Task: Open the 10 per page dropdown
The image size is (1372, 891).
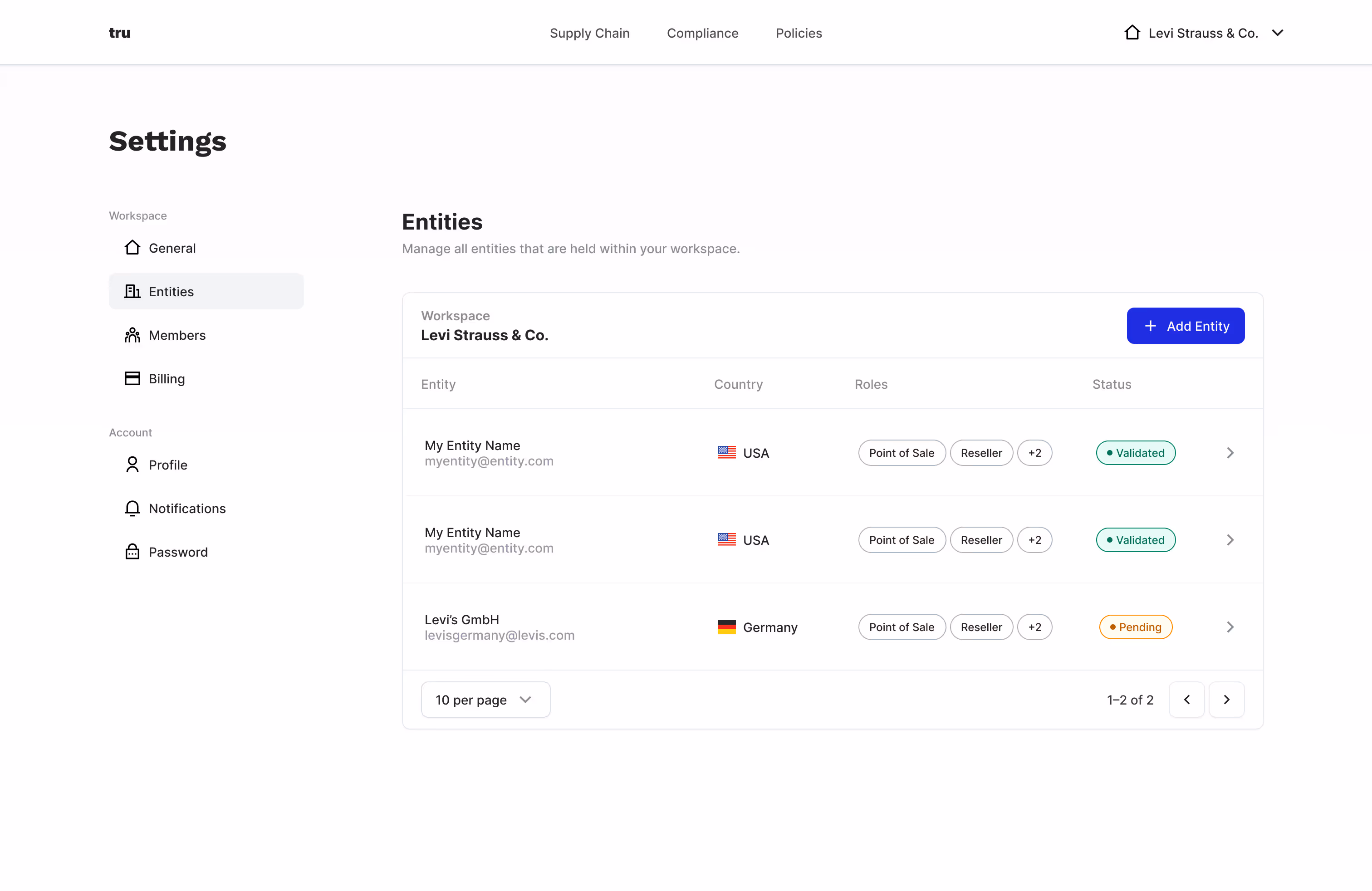Action: tap(485, 699)
